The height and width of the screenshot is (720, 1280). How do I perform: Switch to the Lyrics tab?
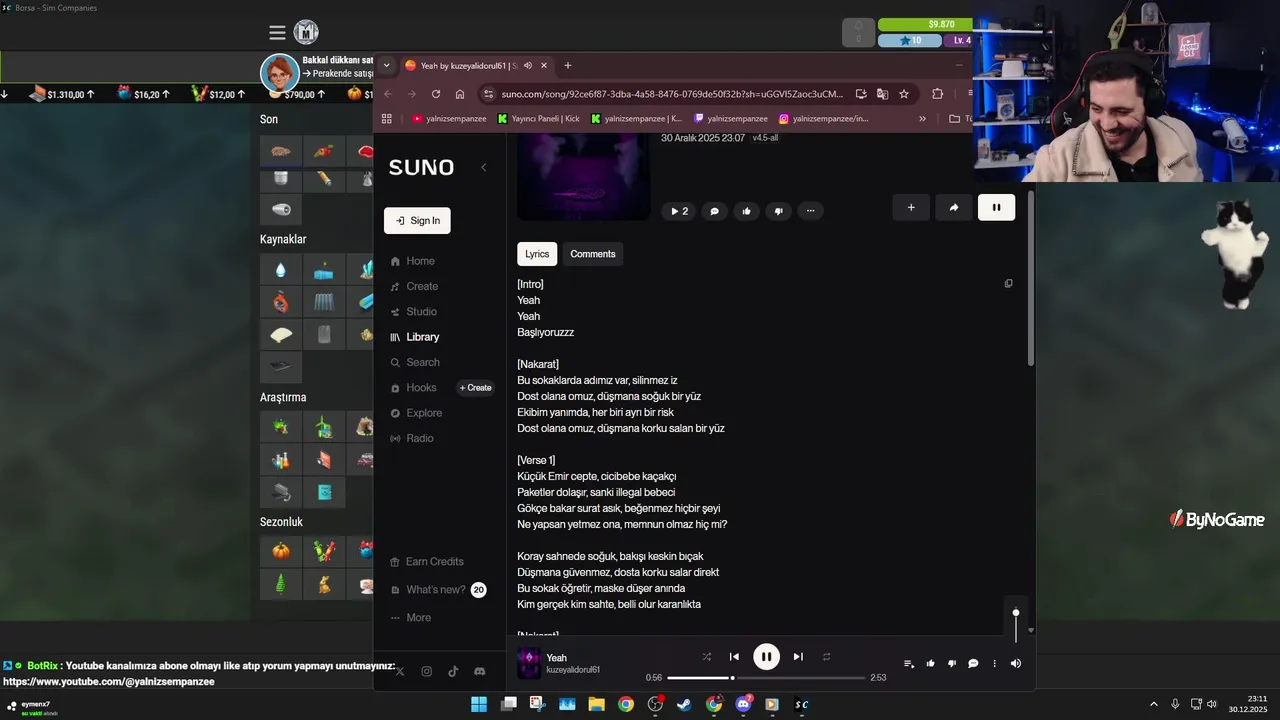pyautogui.click(x=537, y=254)
